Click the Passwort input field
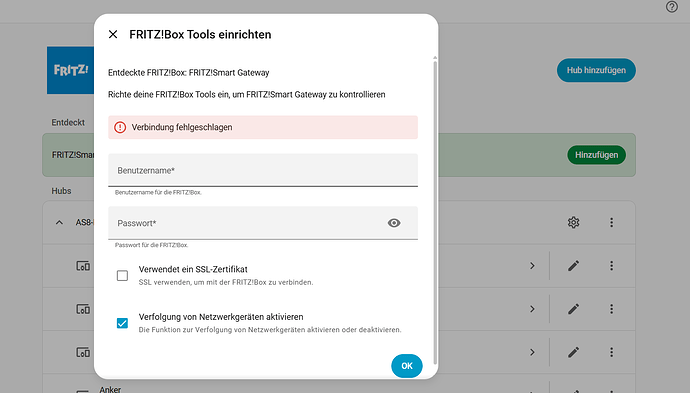Image resolution: width=690 pixels, height=393 pixels. pos(263,223)
